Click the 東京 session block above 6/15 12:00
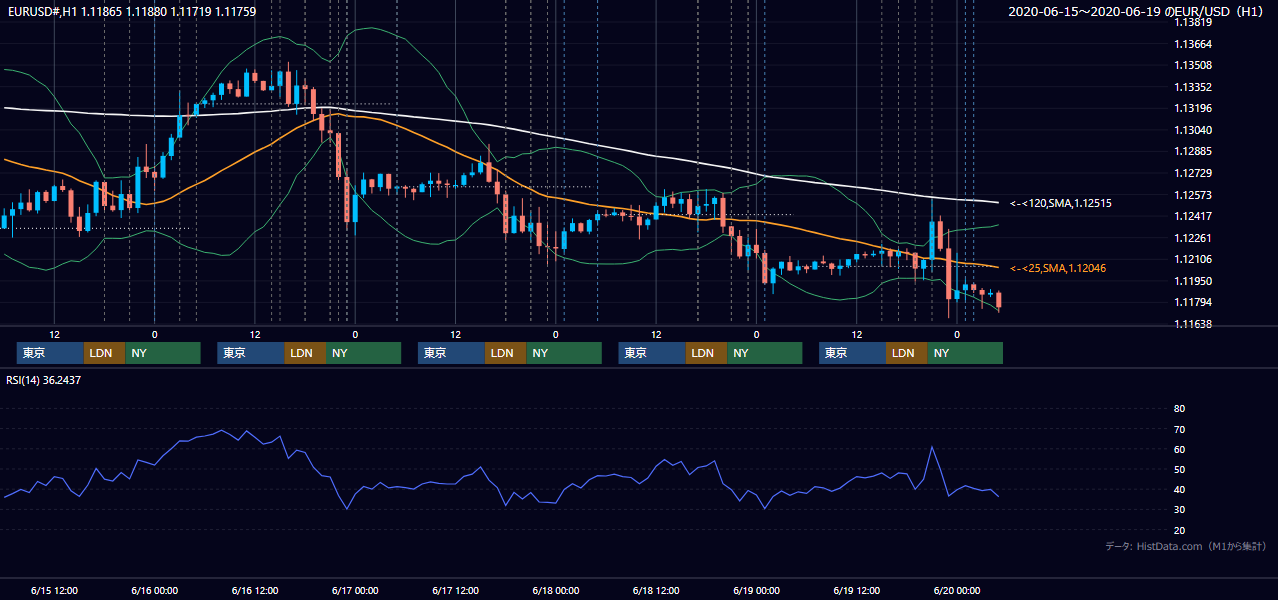 tap(50, 353)
